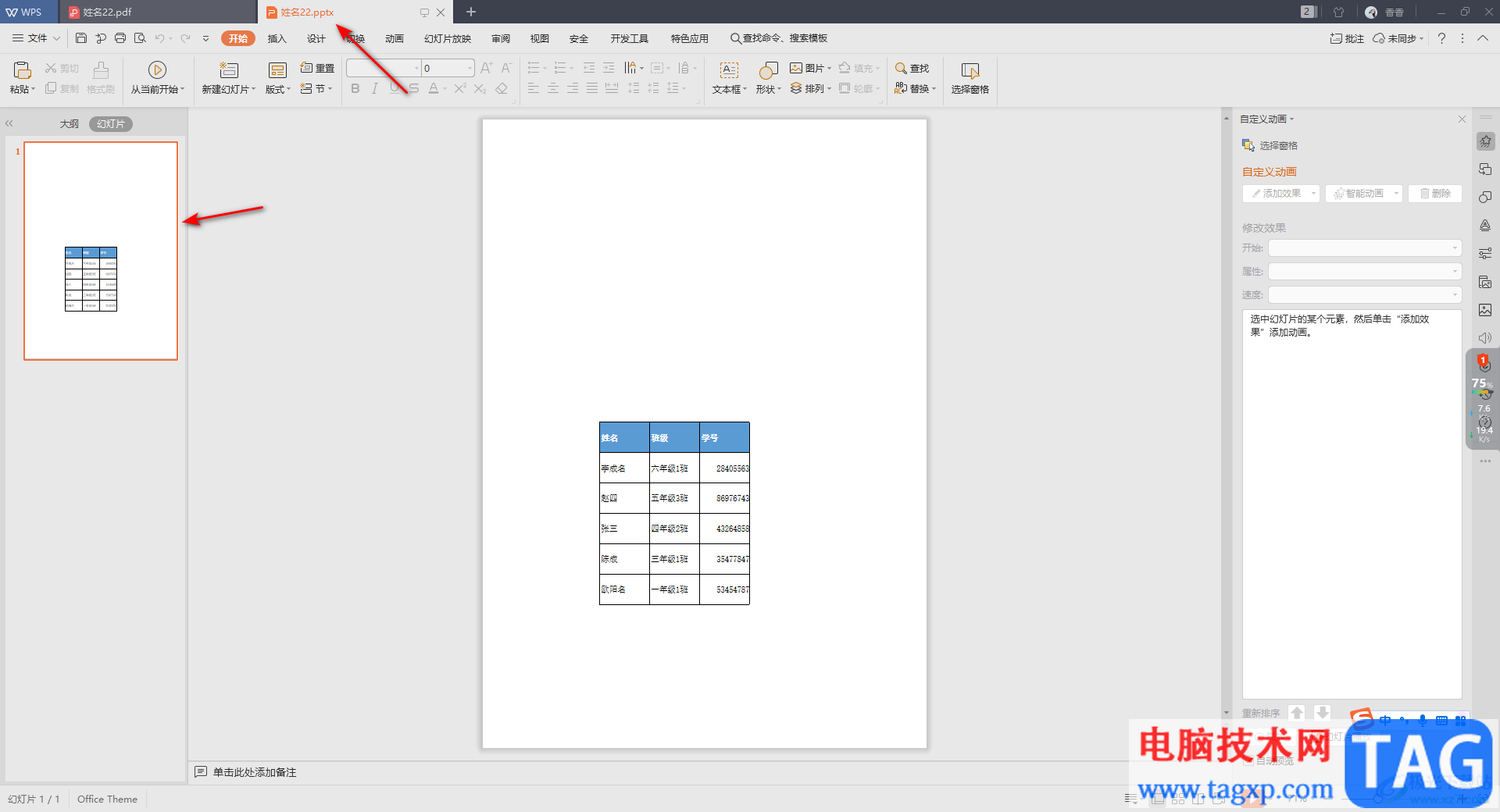
Task: Click the Paste (粘贴) clipboard icon
Action: pyautogui.click(x=22, y=70)
